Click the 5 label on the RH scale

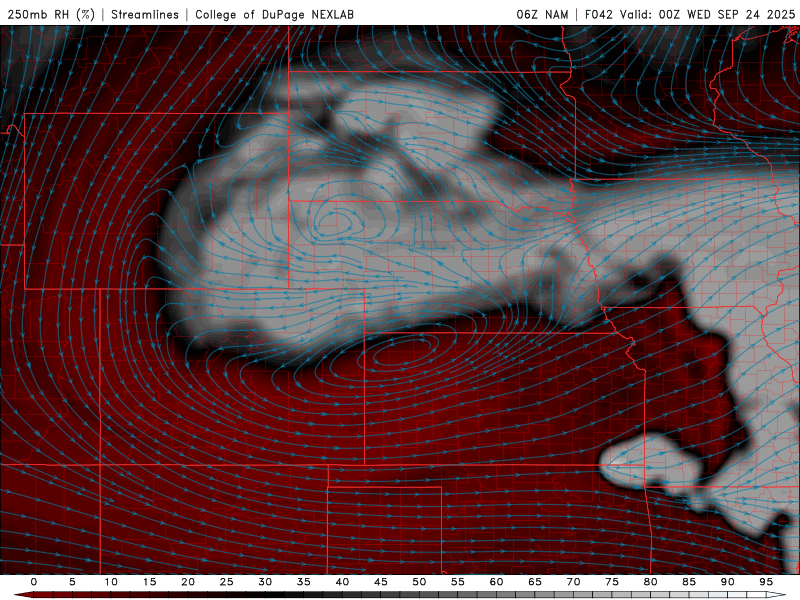pyautogui.click(x=72, y=582)
